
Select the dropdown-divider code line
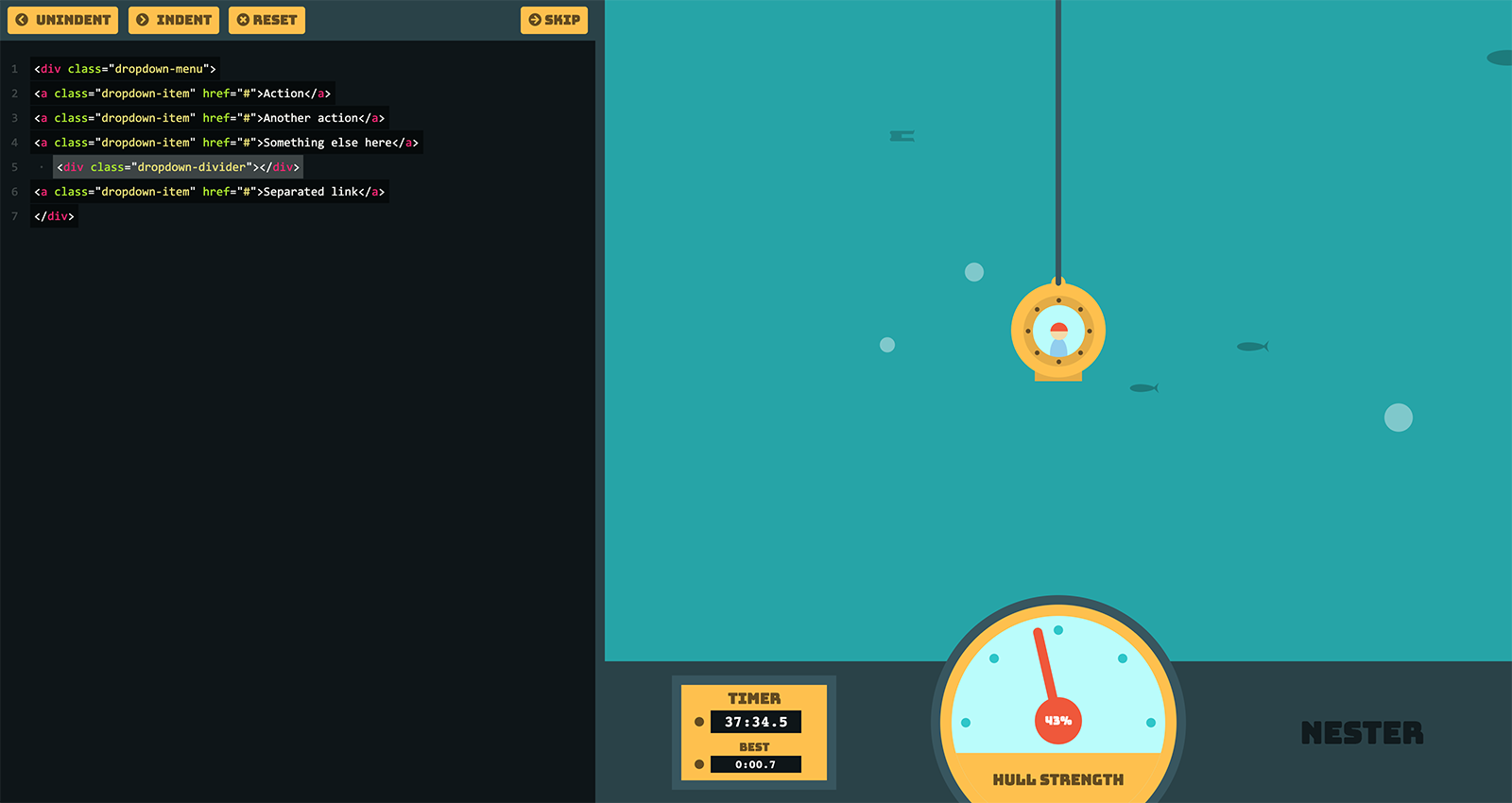click(178, 167)
